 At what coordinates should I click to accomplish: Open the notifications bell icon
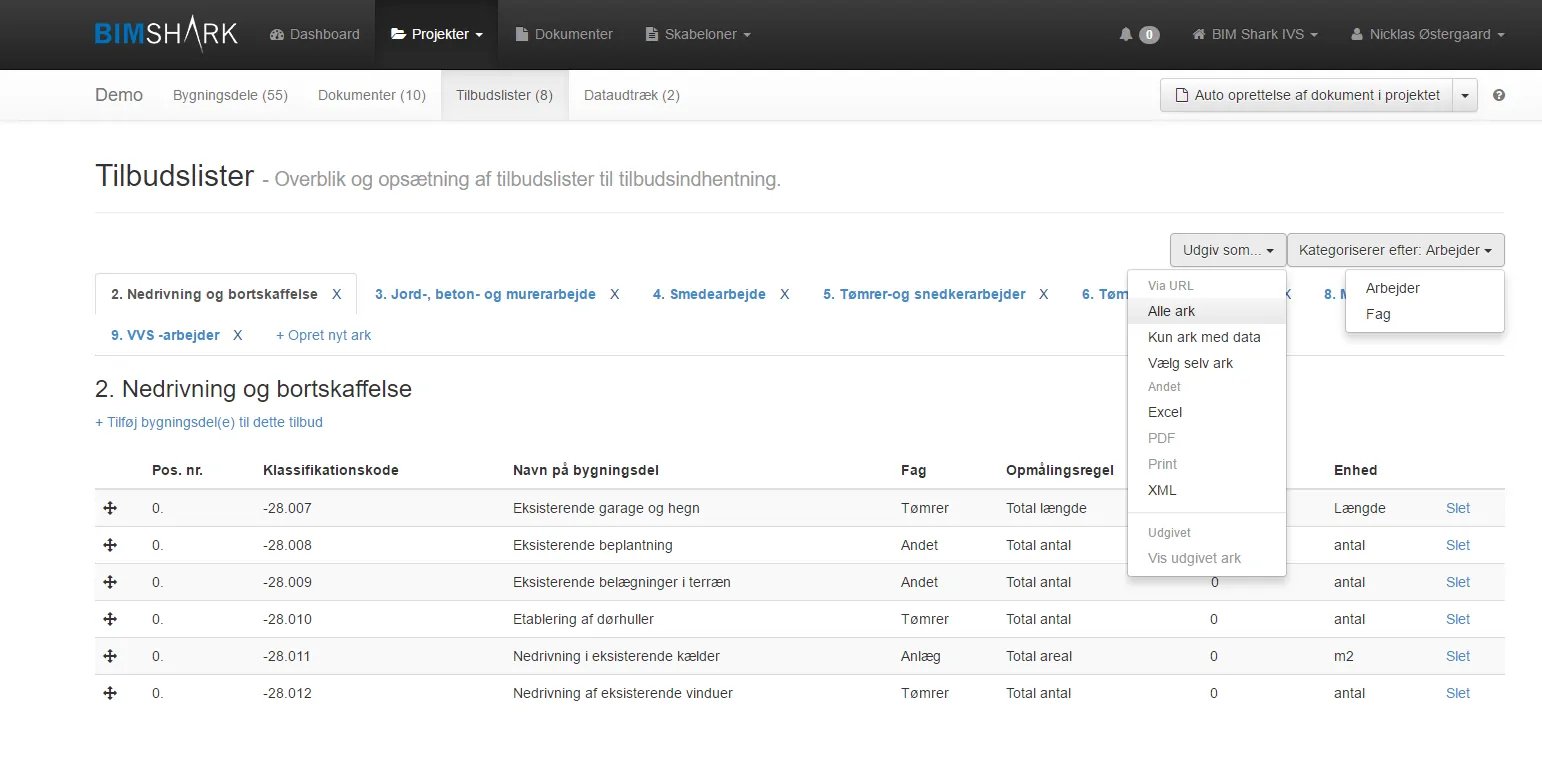coord(1126,34)
